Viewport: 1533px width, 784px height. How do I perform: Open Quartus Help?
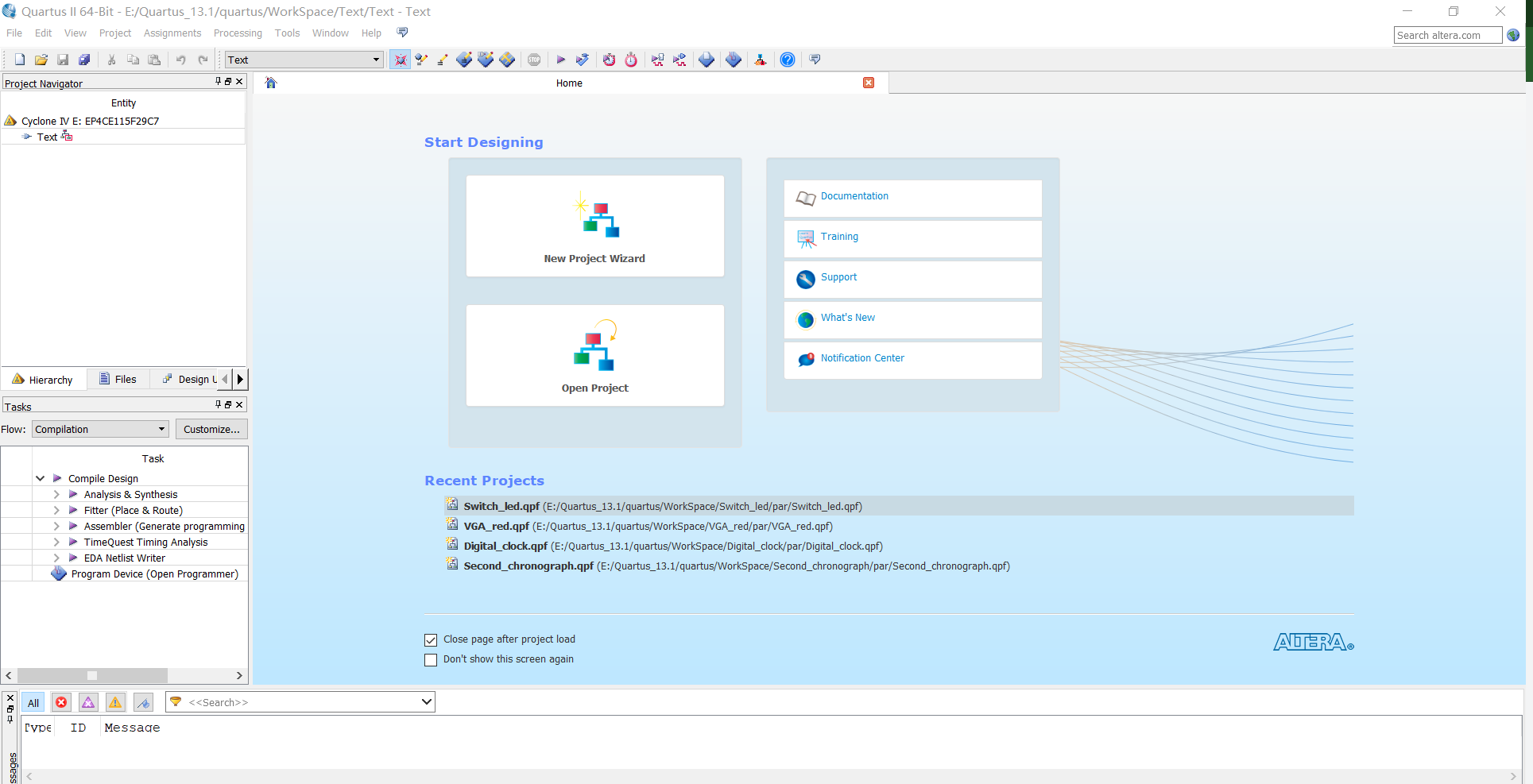(787, 59)
